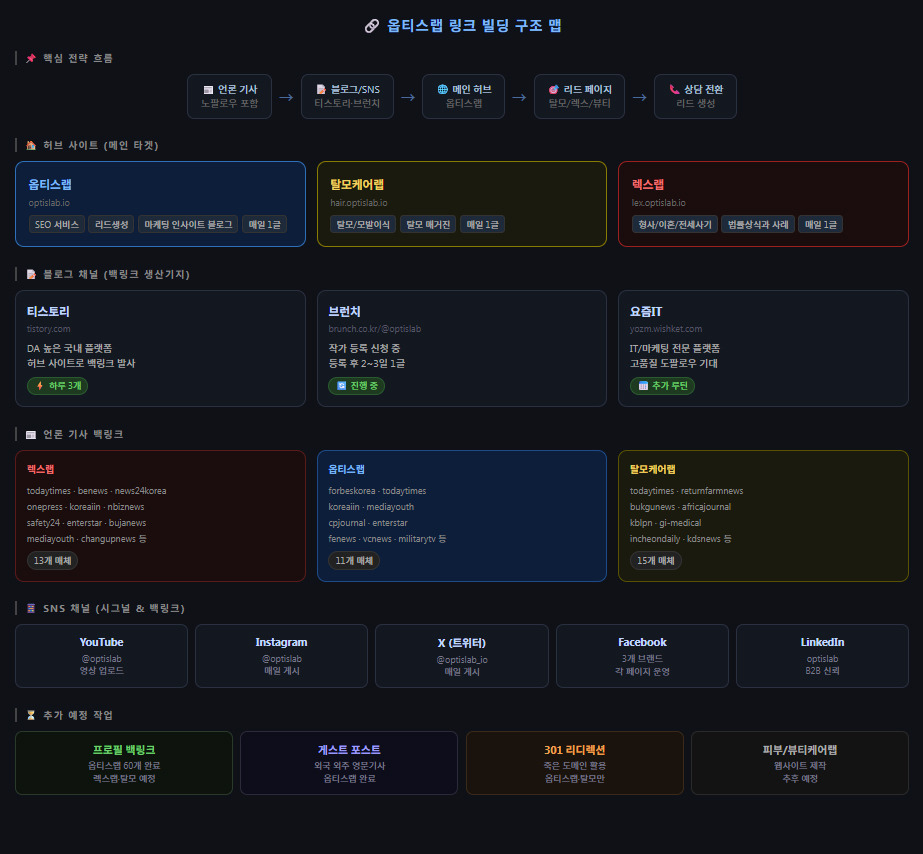Click the text 'safety24 · enterstar · bujanews'

pos(87,523)
